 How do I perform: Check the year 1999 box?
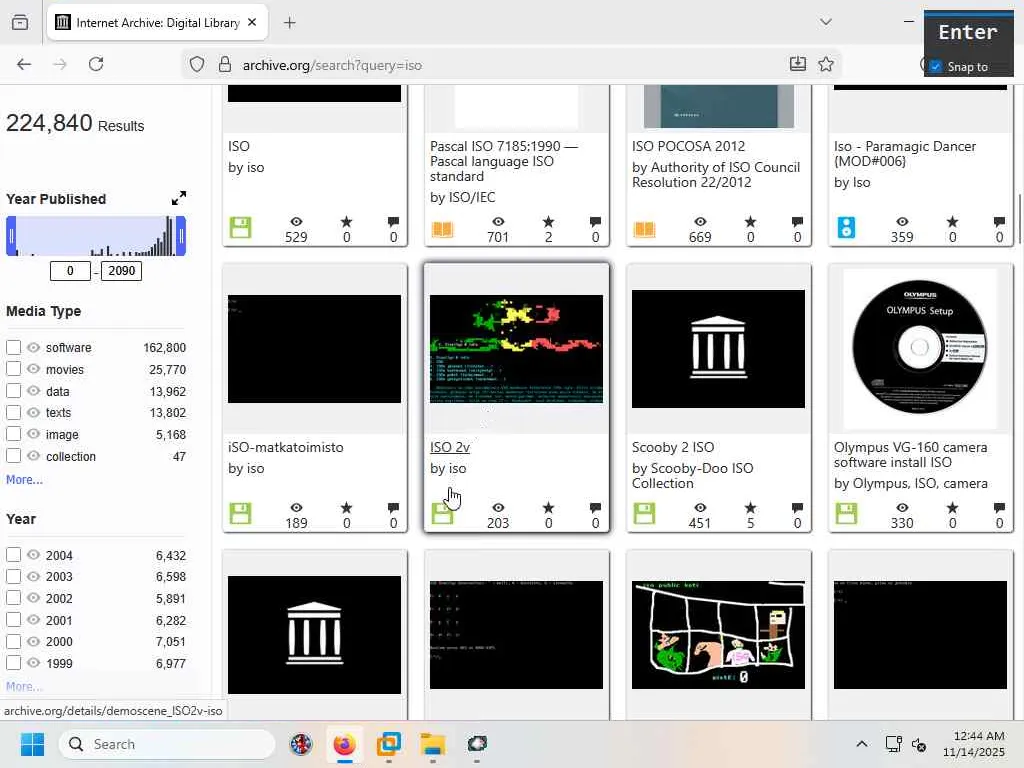pyautogui.click(x=14, y=663)
